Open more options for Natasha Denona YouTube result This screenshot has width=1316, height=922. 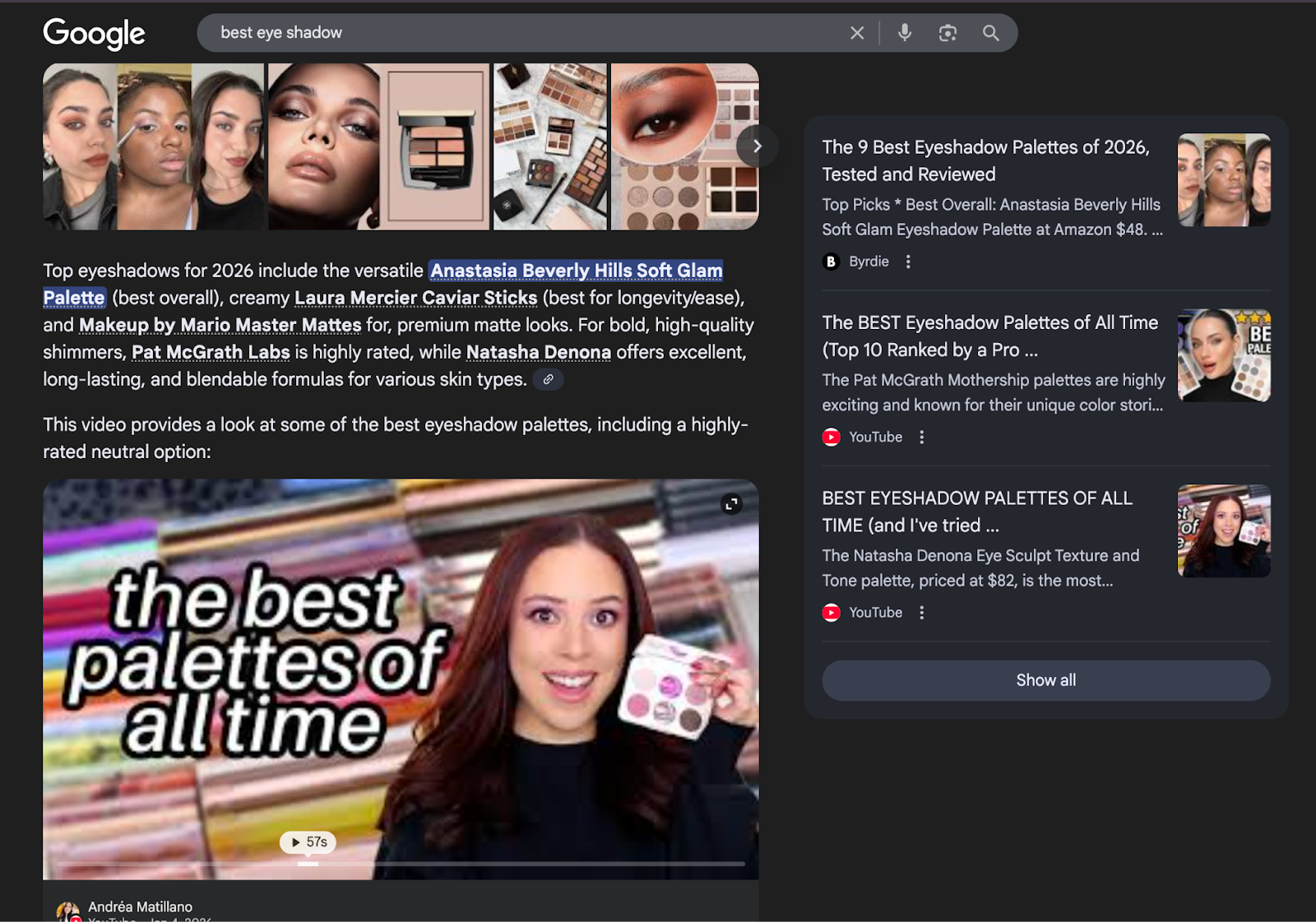click(922, 613)
